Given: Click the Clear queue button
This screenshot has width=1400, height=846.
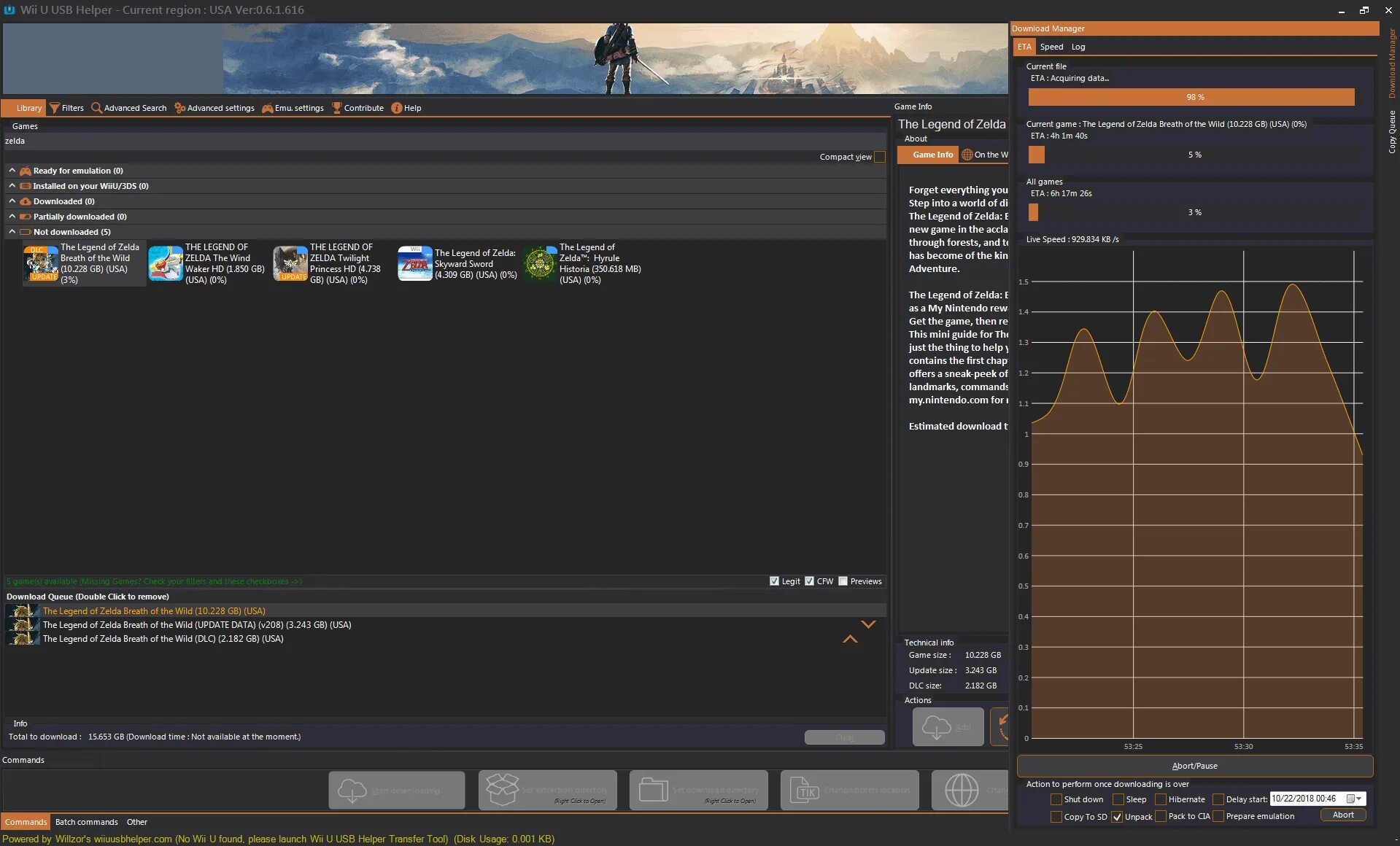Looking at the screenshot, I should [844, 737].
